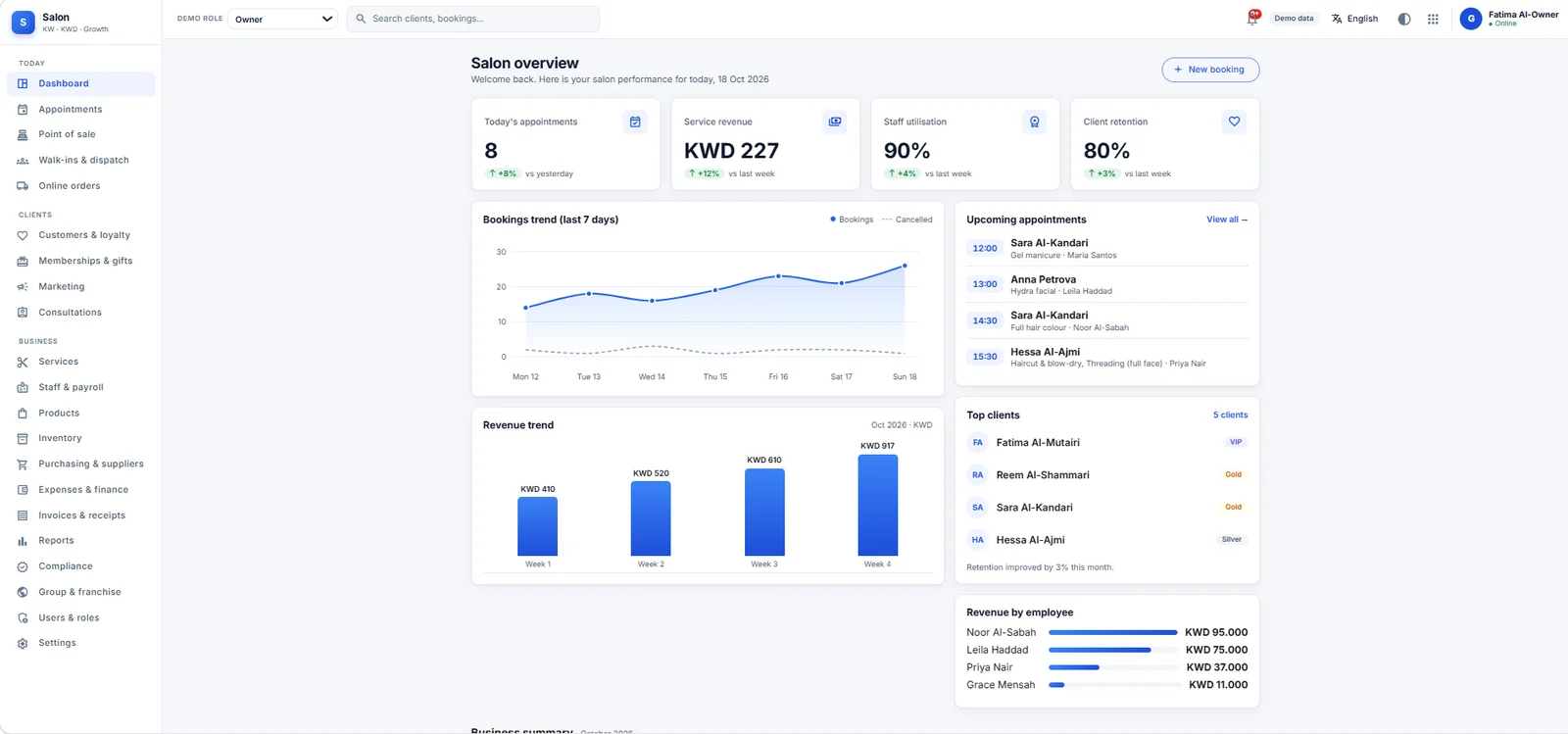Viewport: 1568px width, 734px height.
Task: Click the Group & franchise globe icon
Action: [x=23, y=593]
